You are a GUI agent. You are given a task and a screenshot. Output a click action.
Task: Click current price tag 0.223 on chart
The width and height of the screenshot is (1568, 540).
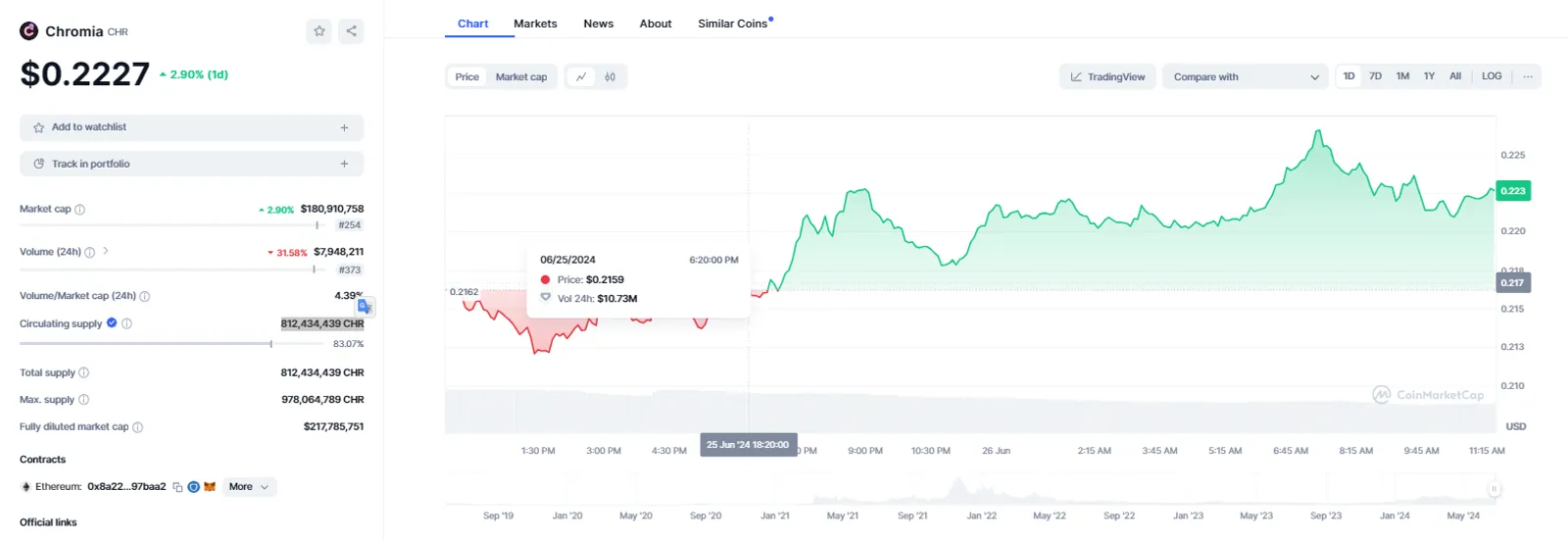point(1513,191)
